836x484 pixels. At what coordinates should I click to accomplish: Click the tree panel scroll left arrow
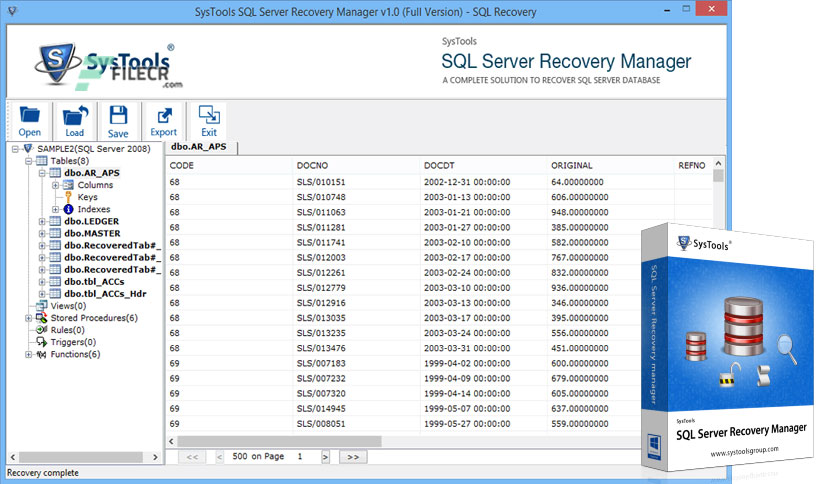(x=13, y=457)
